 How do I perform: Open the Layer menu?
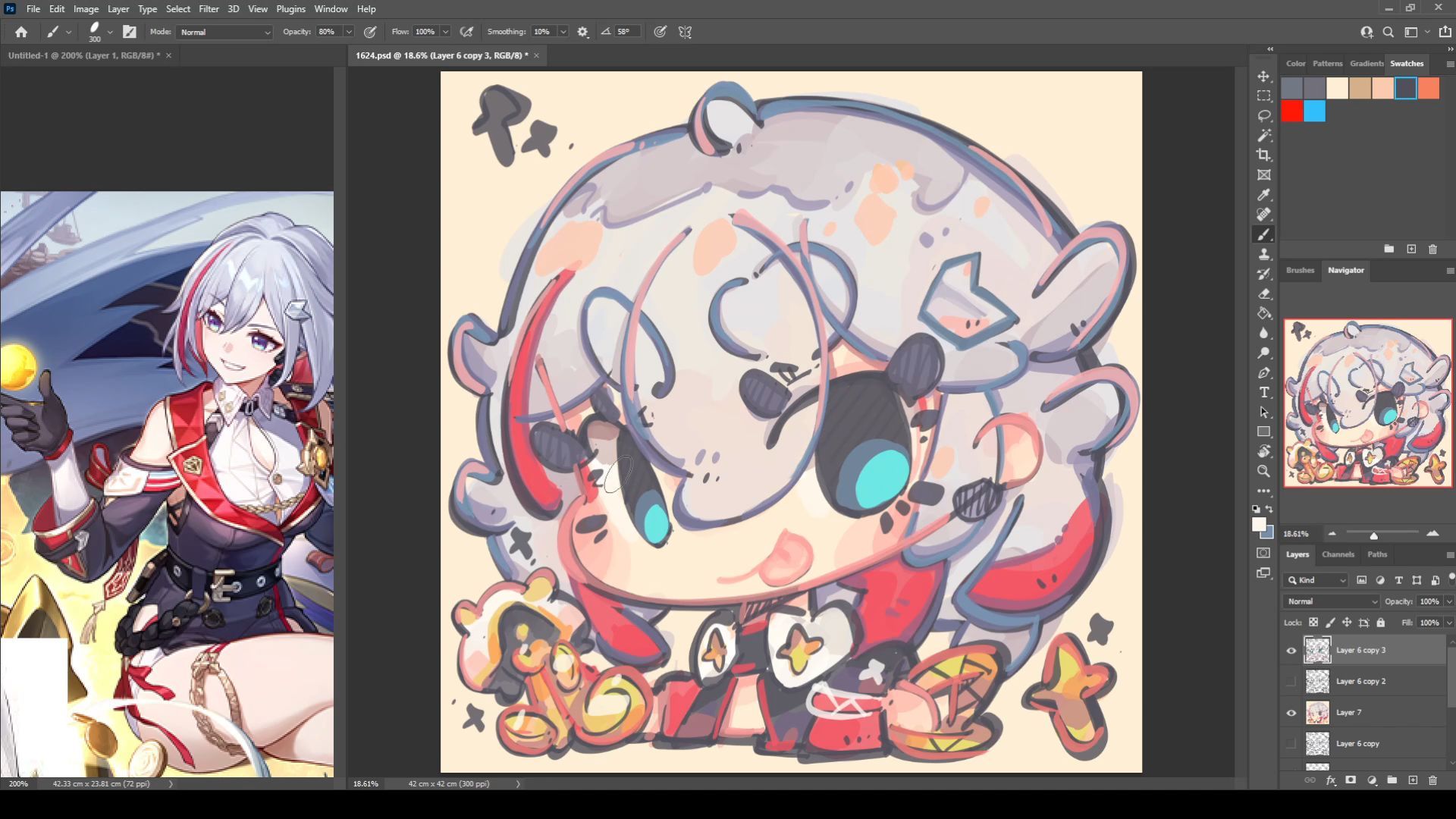click(118, 9)
